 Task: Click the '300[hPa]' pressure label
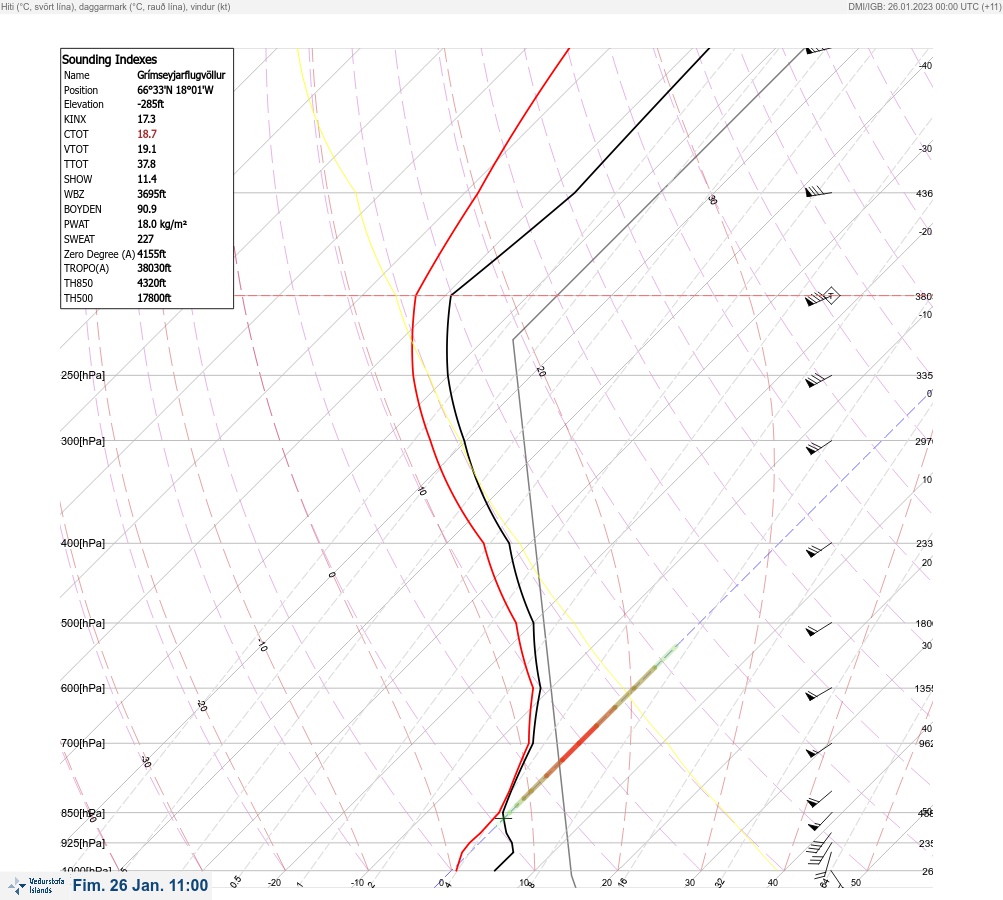83,441
